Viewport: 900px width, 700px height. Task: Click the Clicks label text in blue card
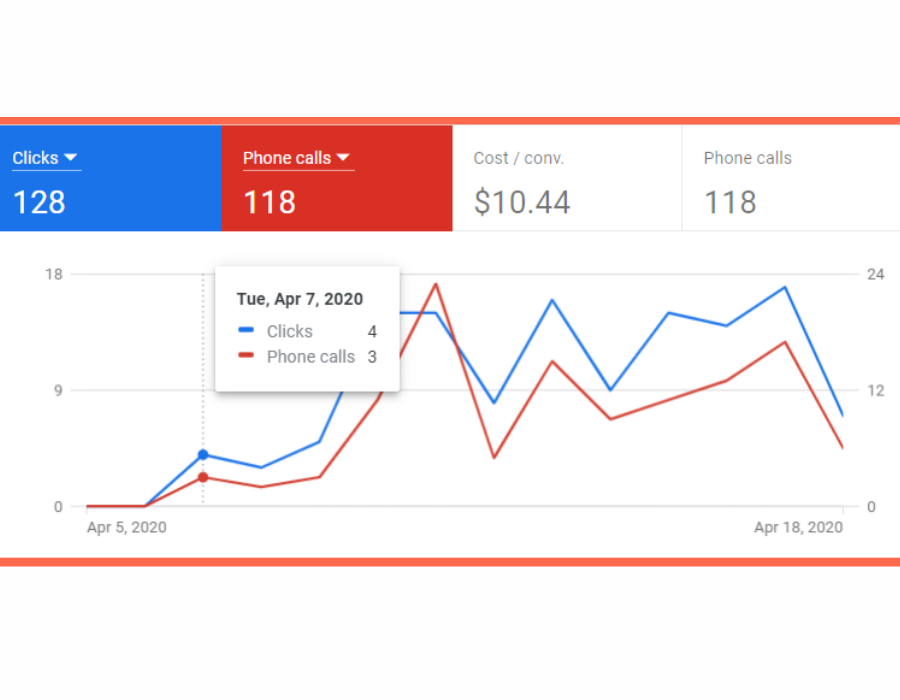[x=36, y=158]
